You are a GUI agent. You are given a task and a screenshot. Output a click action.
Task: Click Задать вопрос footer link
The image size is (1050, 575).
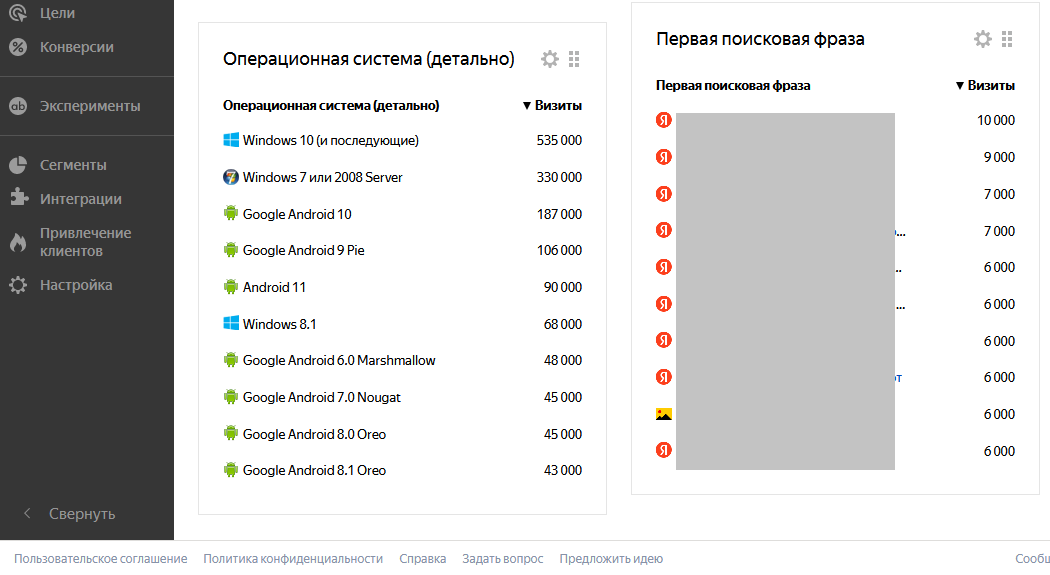point(503,558)
